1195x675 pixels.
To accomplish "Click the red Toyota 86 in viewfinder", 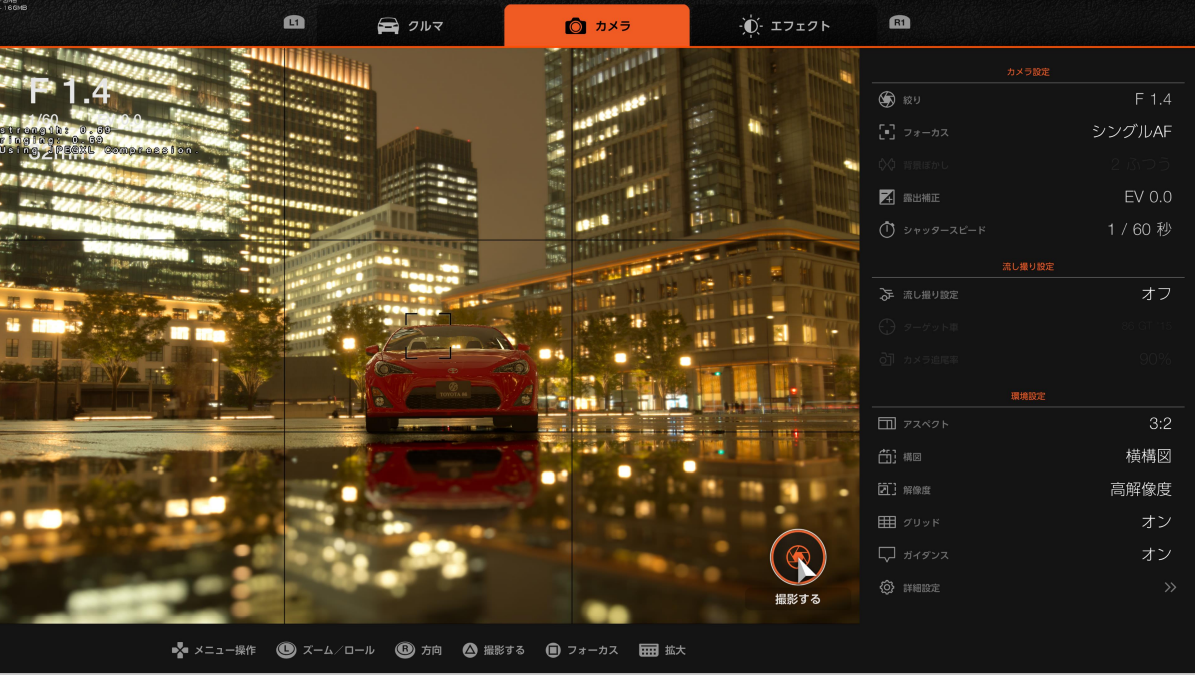I will (x=451, y=379).
